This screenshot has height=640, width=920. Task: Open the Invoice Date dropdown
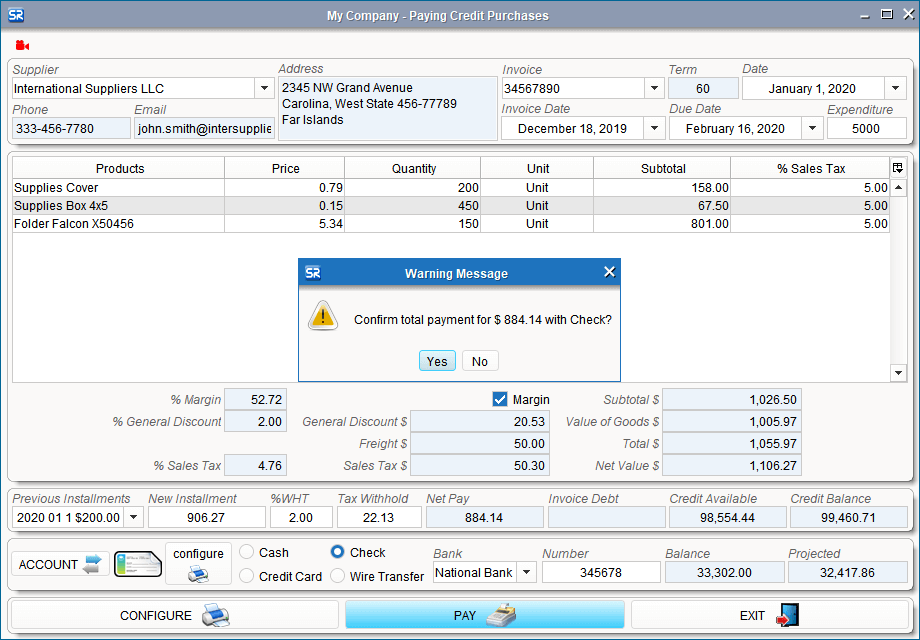[x=654, y=128]
